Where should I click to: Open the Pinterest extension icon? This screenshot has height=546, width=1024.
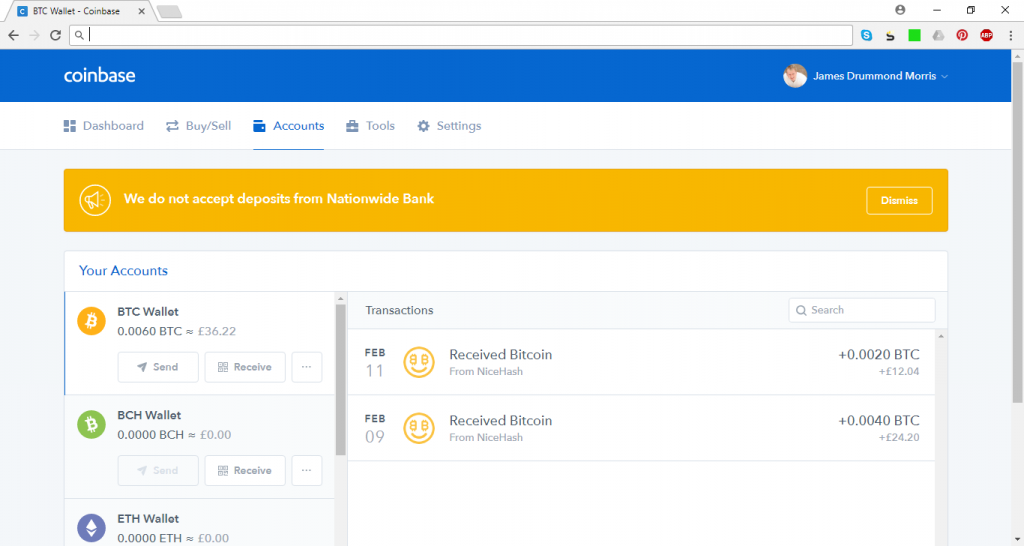click(x=962, y=35)
